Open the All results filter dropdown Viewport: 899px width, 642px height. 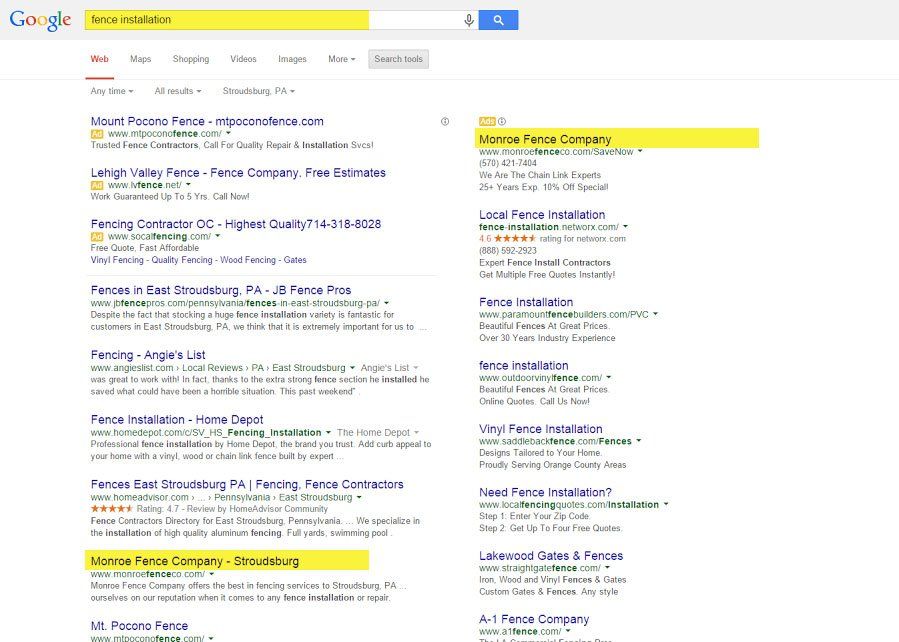178,91
